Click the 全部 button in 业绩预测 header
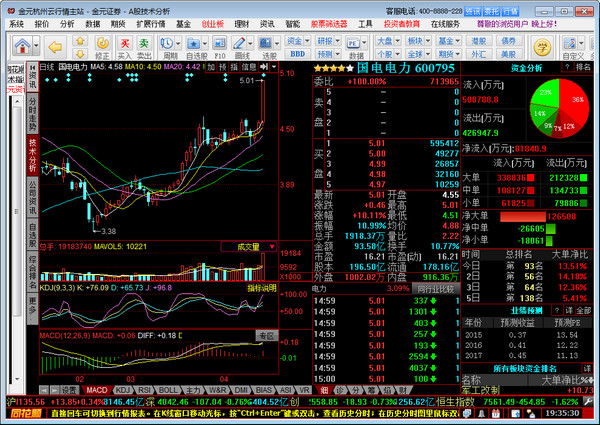This screenshot has height=425, width=600. [584, 310]
